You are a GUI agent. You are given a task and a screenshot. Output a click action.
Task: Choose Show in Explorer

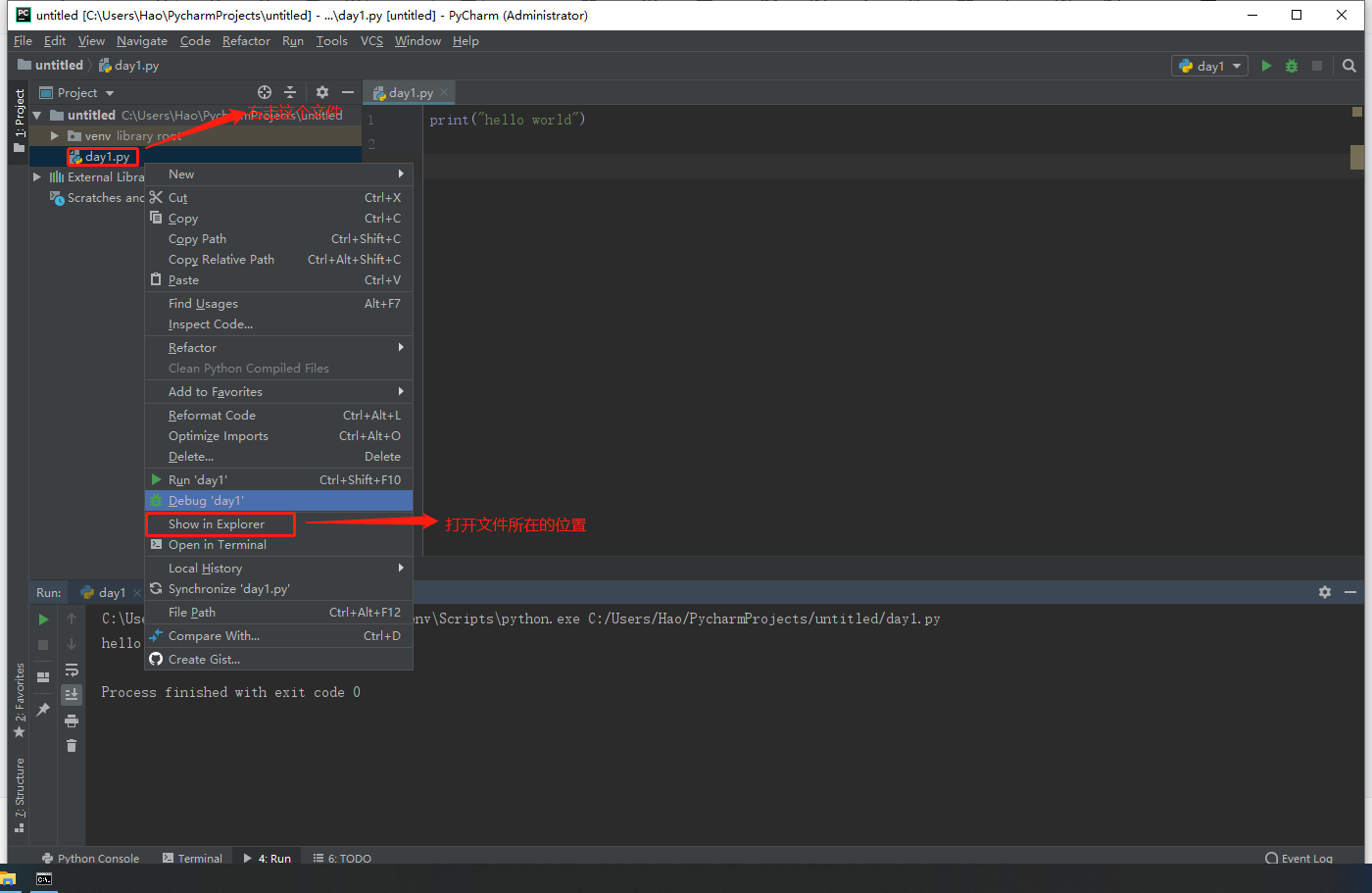(x=278, y=524)
